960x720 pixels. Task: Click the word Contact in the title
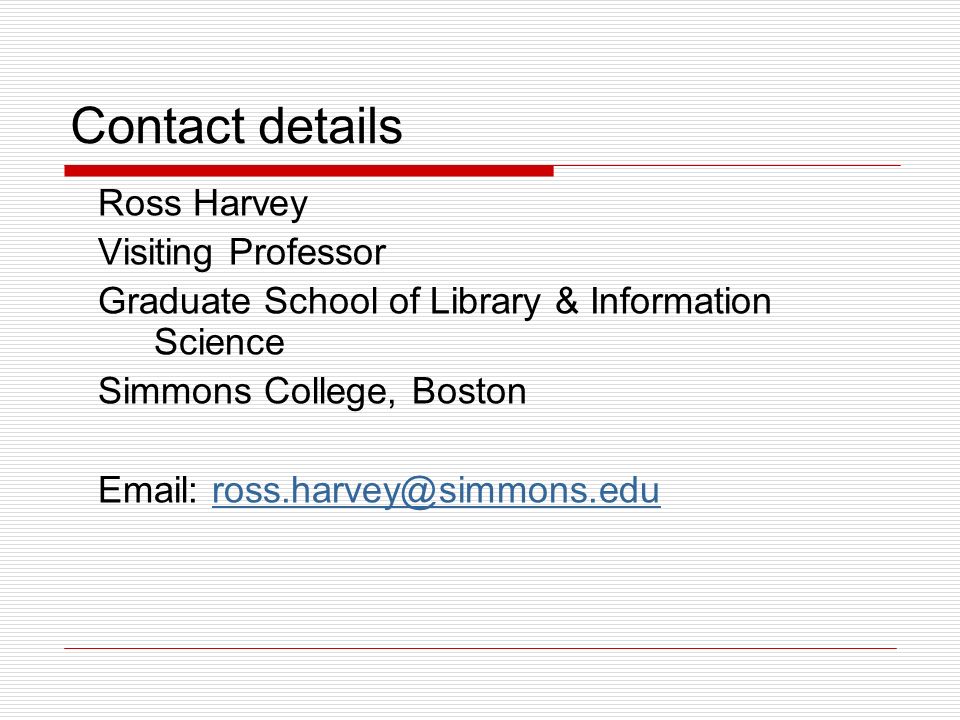(159, 126)
